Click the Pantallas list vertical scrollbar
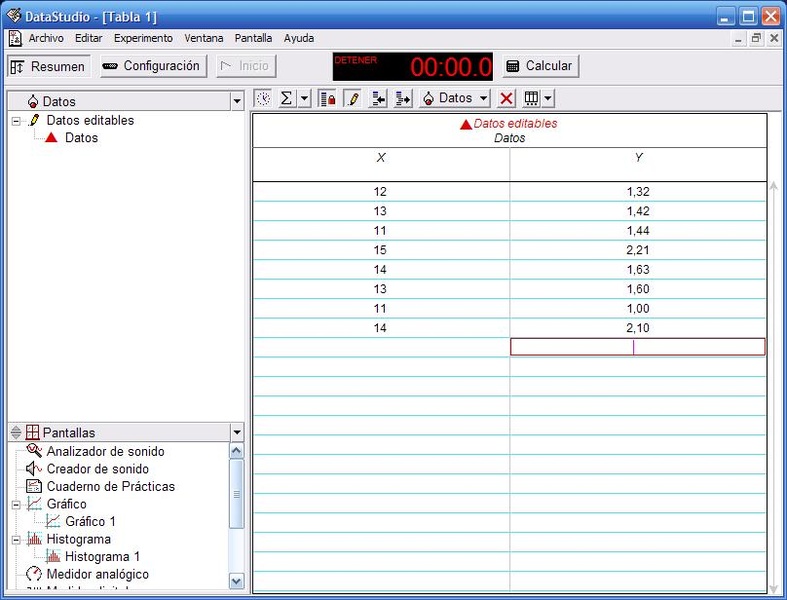Screen dimensions: 787x600 (x=236, y=510)
